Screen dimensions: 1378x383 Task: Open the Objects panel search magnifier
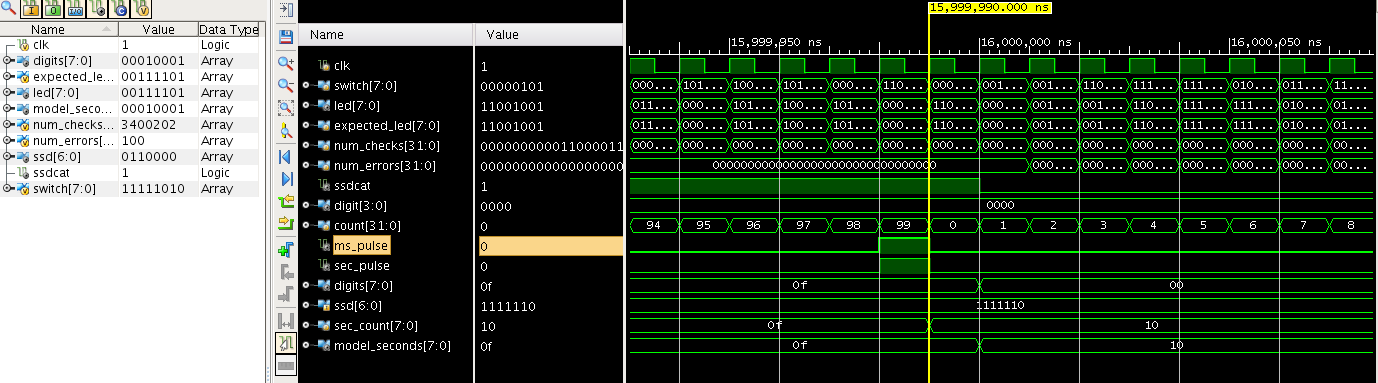coord(8,9)
